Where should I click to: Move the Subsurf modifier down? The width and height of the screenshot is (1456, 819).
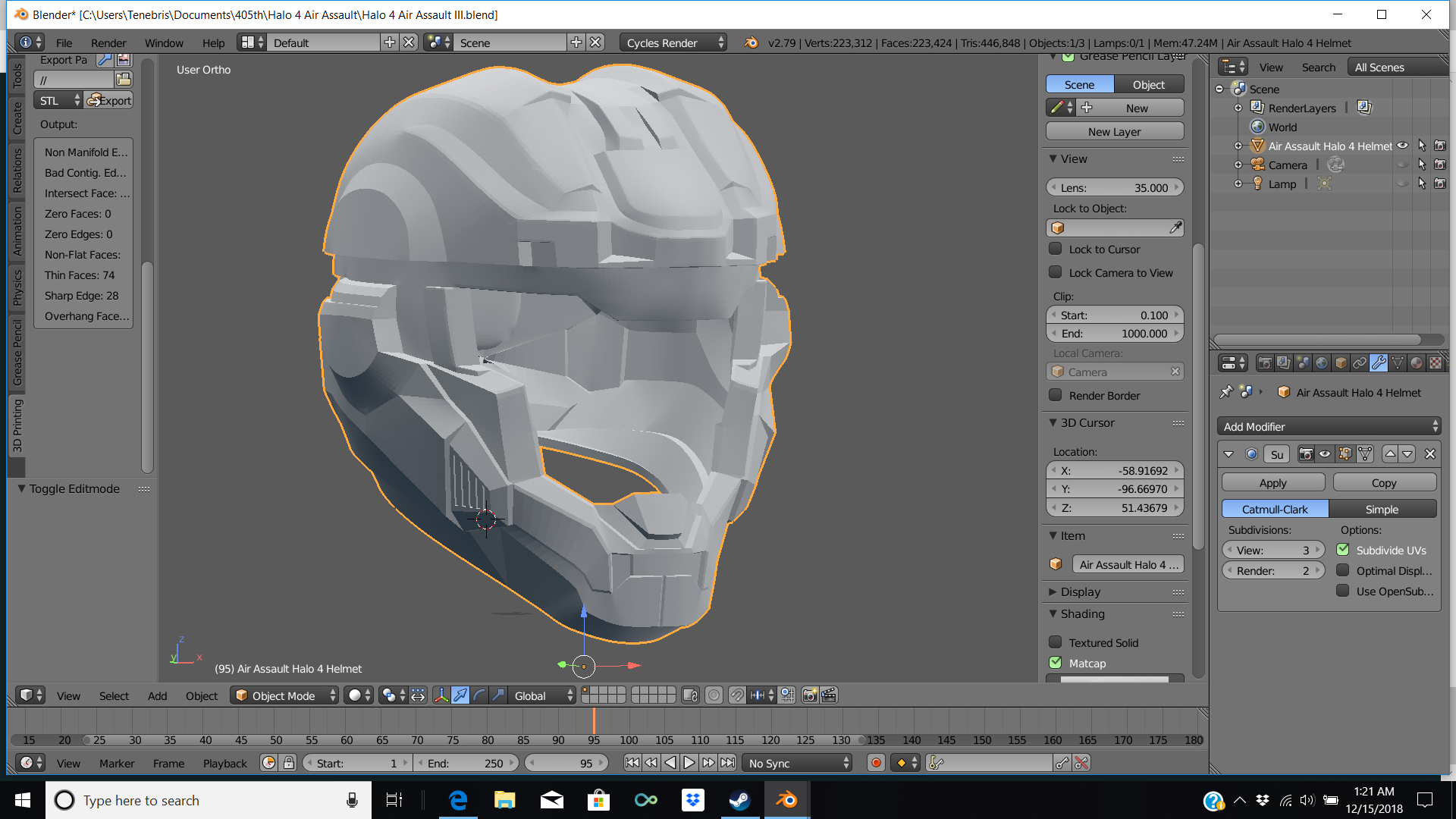tap(1407, 454)
